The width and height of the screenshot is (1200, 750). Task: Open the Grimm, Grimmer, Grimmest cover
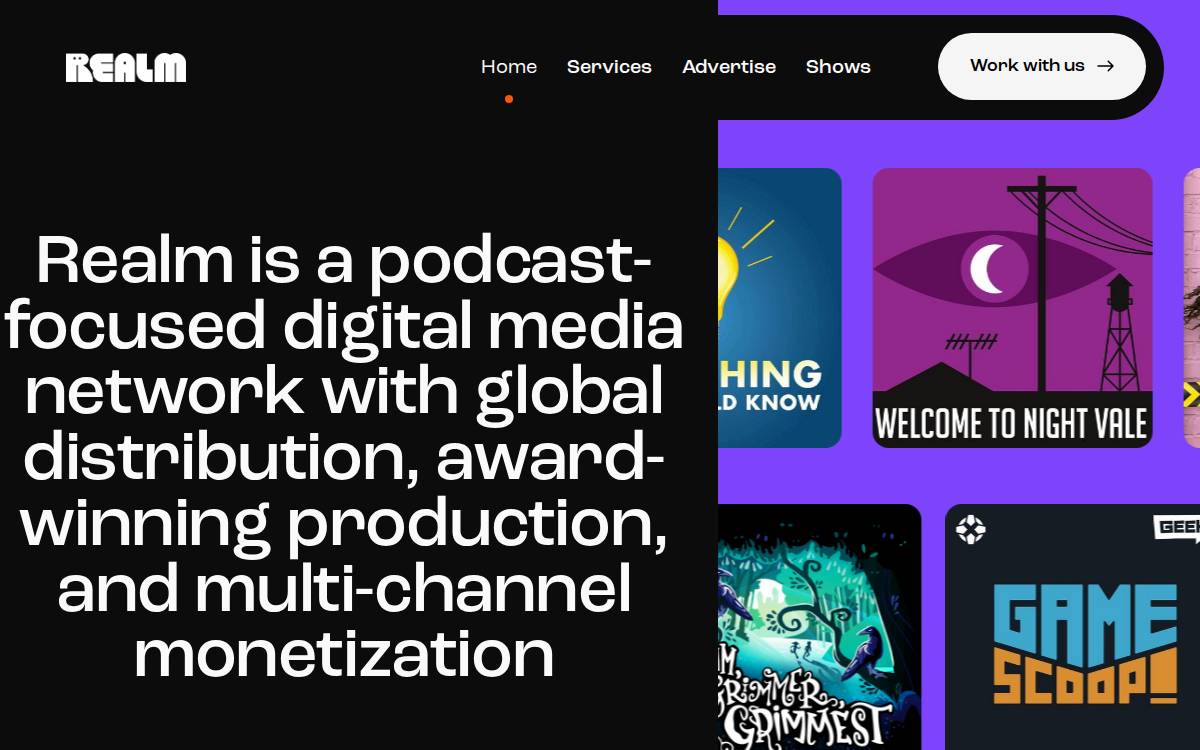tap(819, 627)
